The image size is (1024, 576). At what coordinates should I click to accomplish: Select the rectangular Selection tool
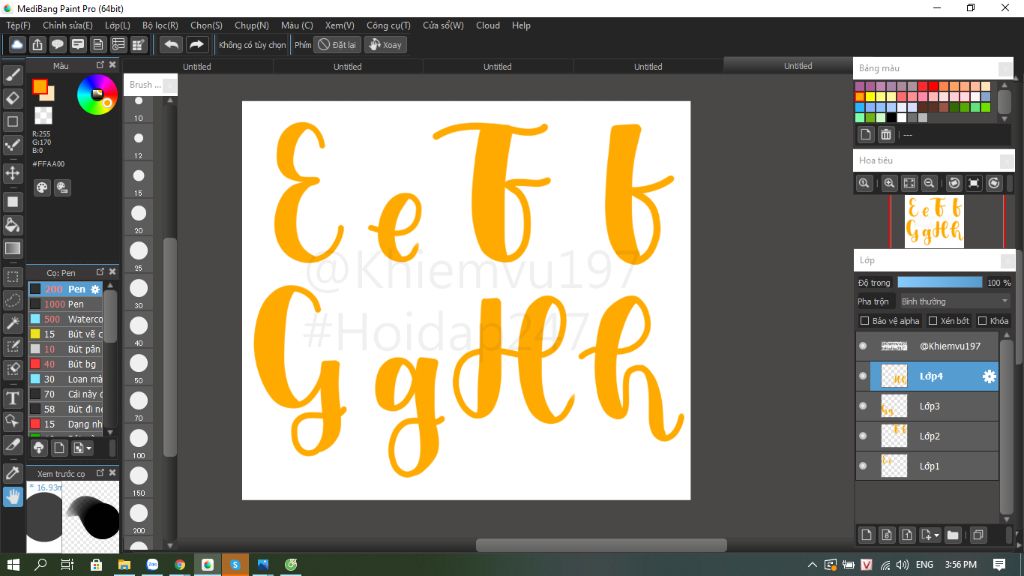(12, 277)
